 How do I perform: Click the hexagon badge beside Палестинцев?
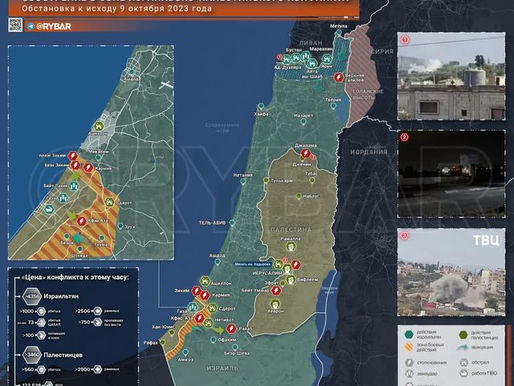32,355
